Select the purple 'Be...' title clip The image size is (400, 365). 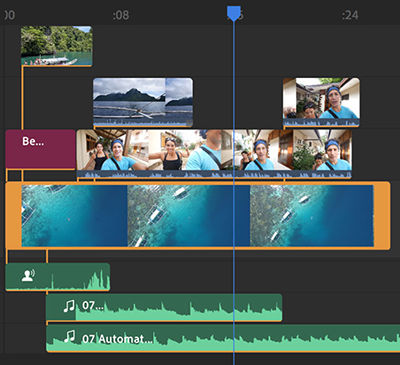[x=40, y=149]
